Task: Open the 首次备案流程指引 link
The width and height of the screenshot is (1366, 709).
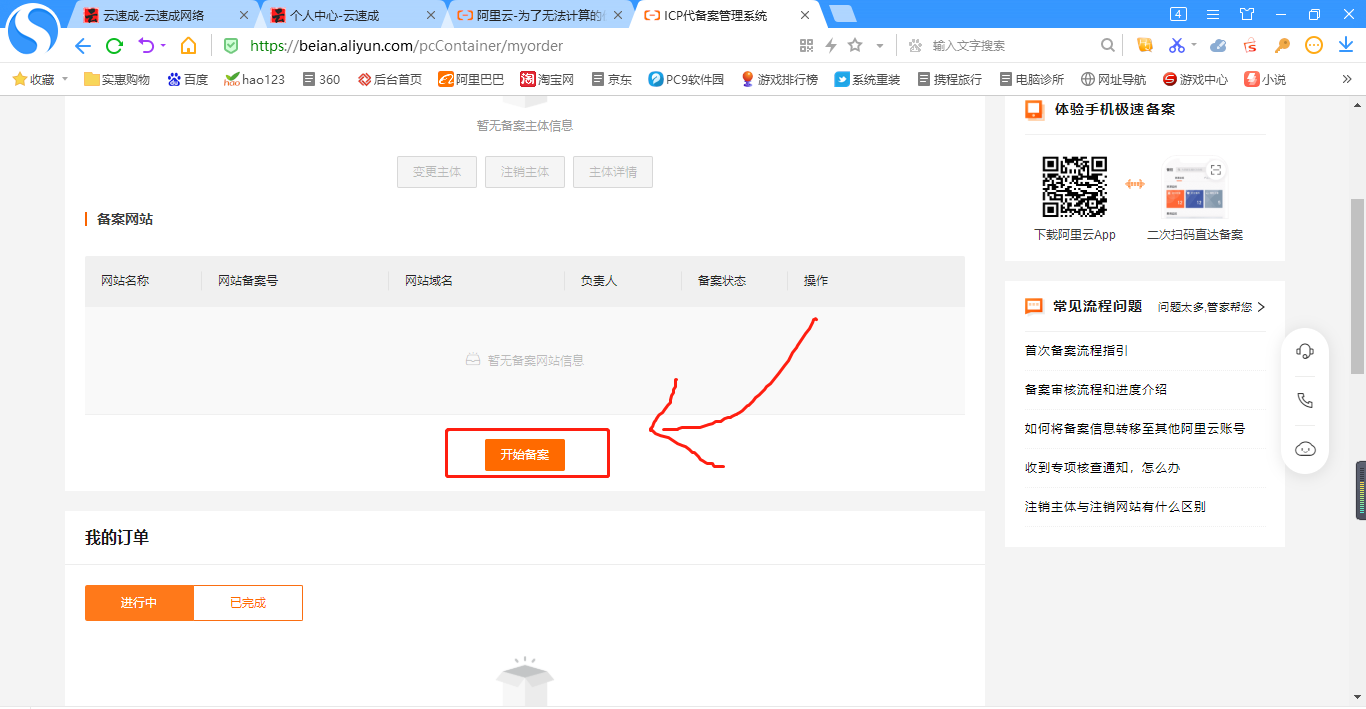Action: click(1076, 351)
